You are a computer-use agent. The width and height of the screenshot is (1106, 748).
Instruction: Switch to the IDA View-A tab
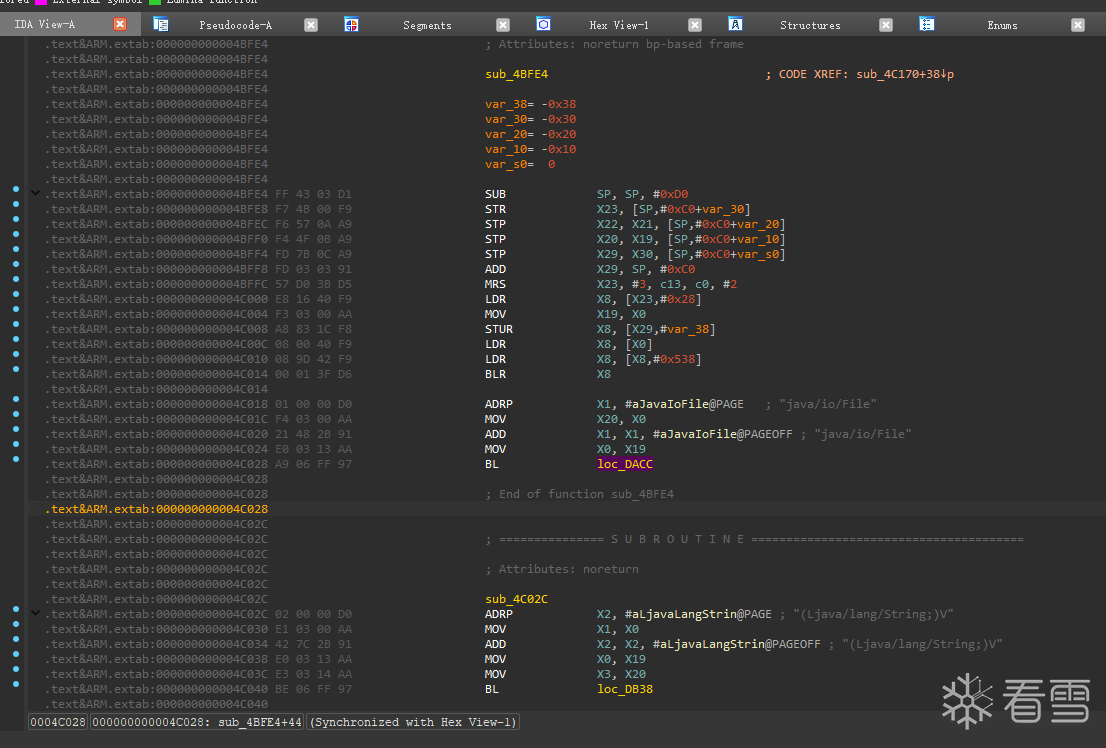44,25
